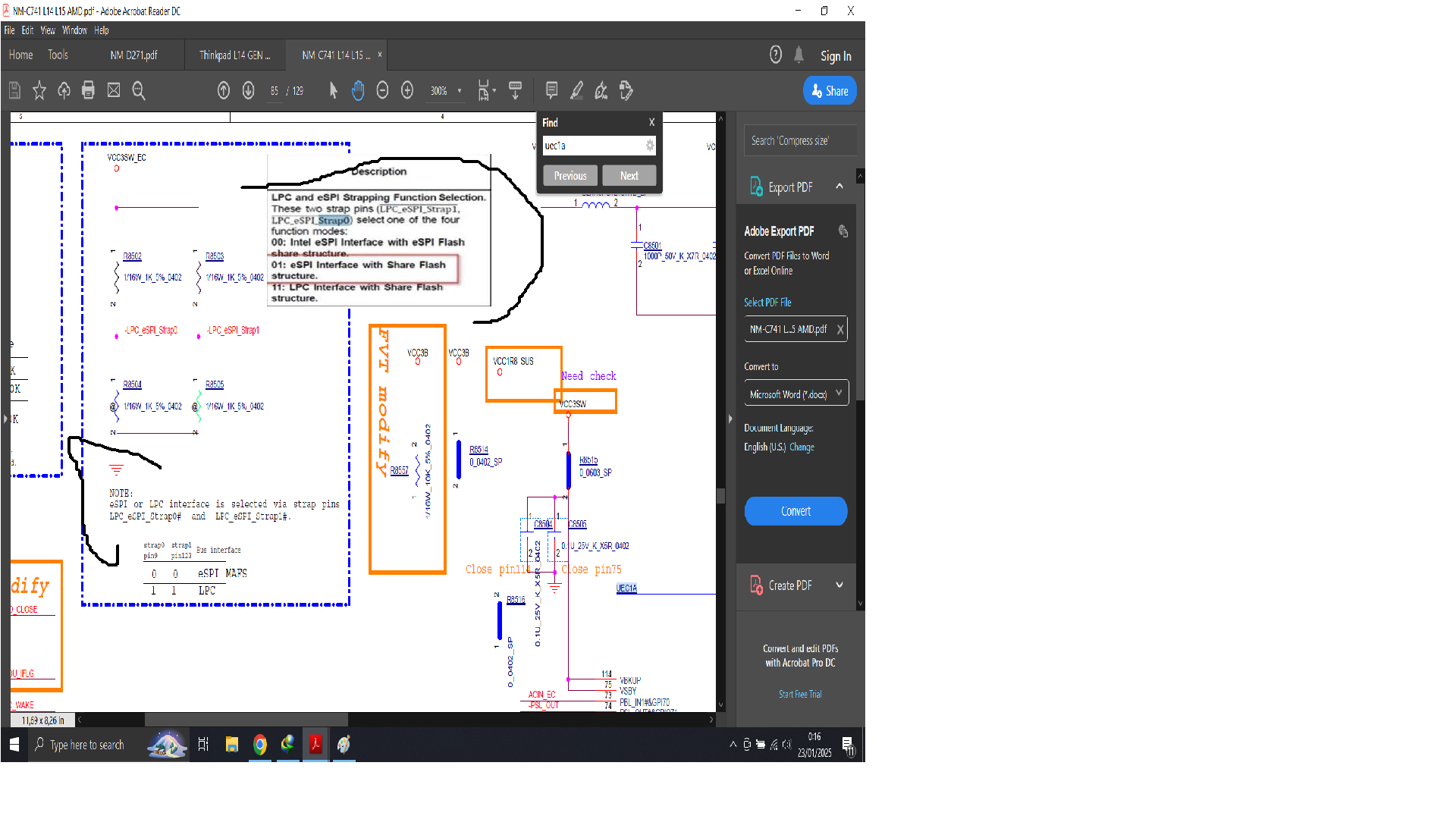Open the 300% zoom level dropdown
Image resolution: width=1456 pixels, height=819 pixels.
coord(460,91)
